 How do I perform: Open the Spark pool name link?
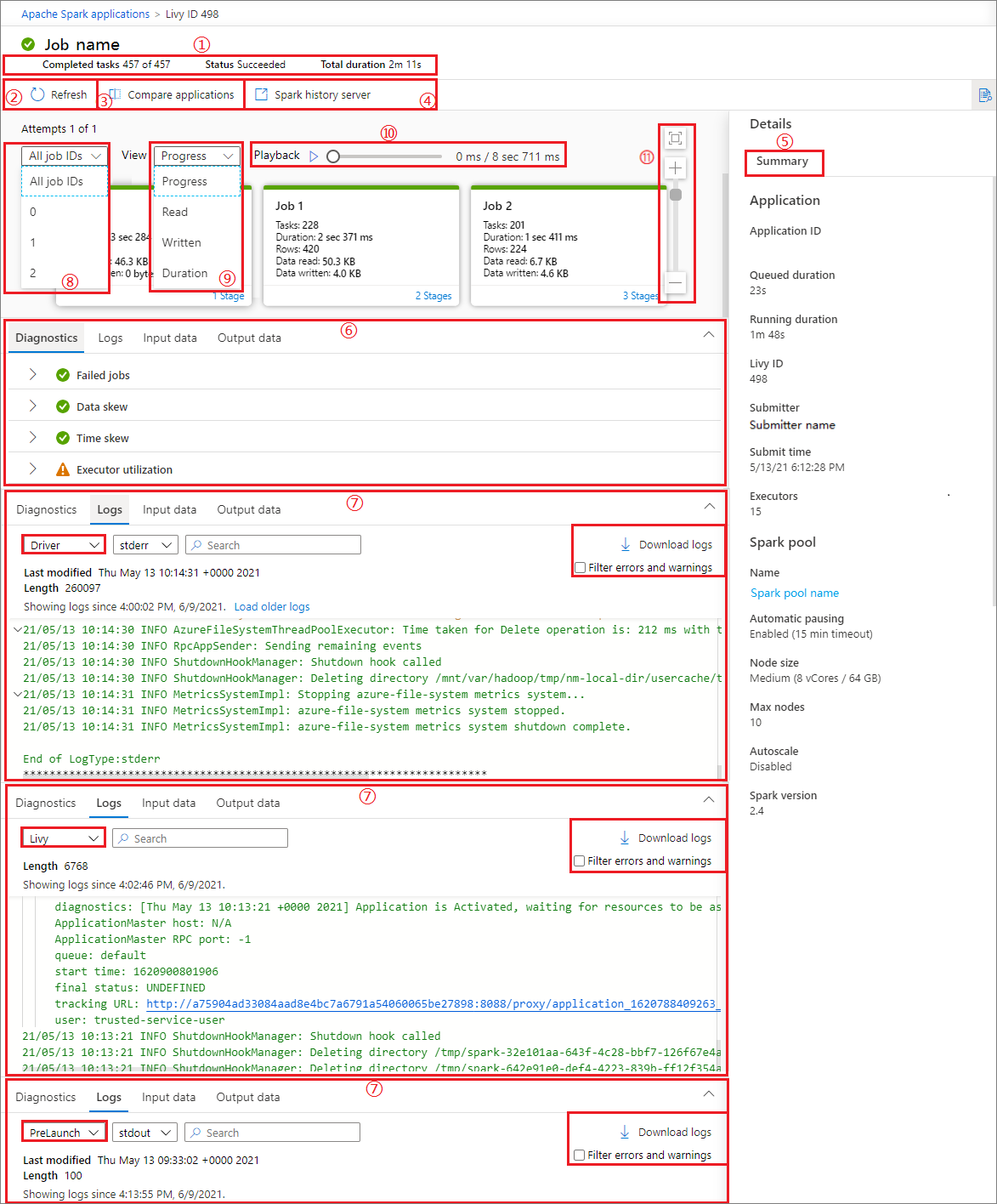coord(794,593)
